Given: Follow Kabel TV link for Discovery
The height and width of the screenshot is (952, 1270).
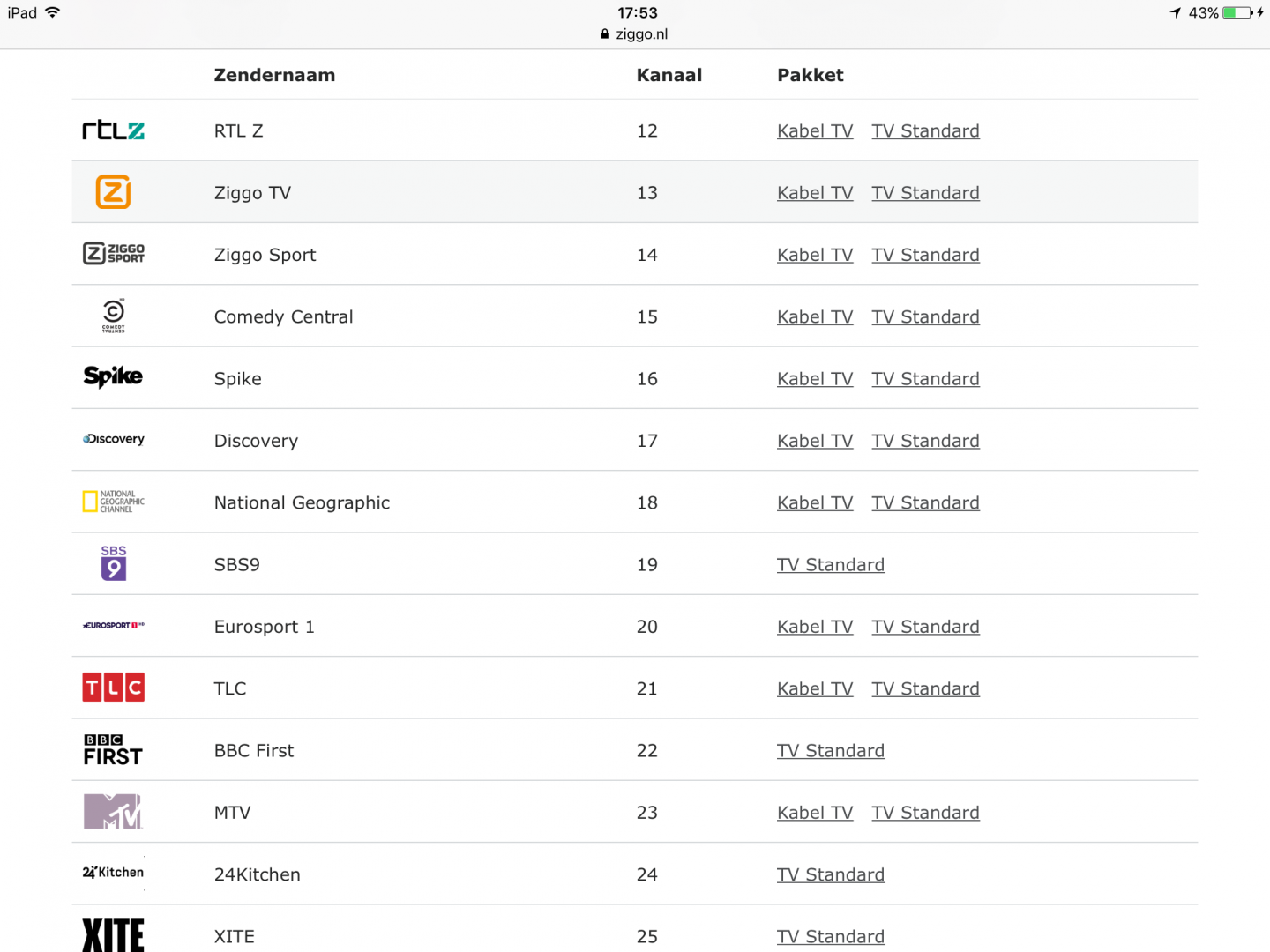Looking at the screenshot, I should [815, 441].
